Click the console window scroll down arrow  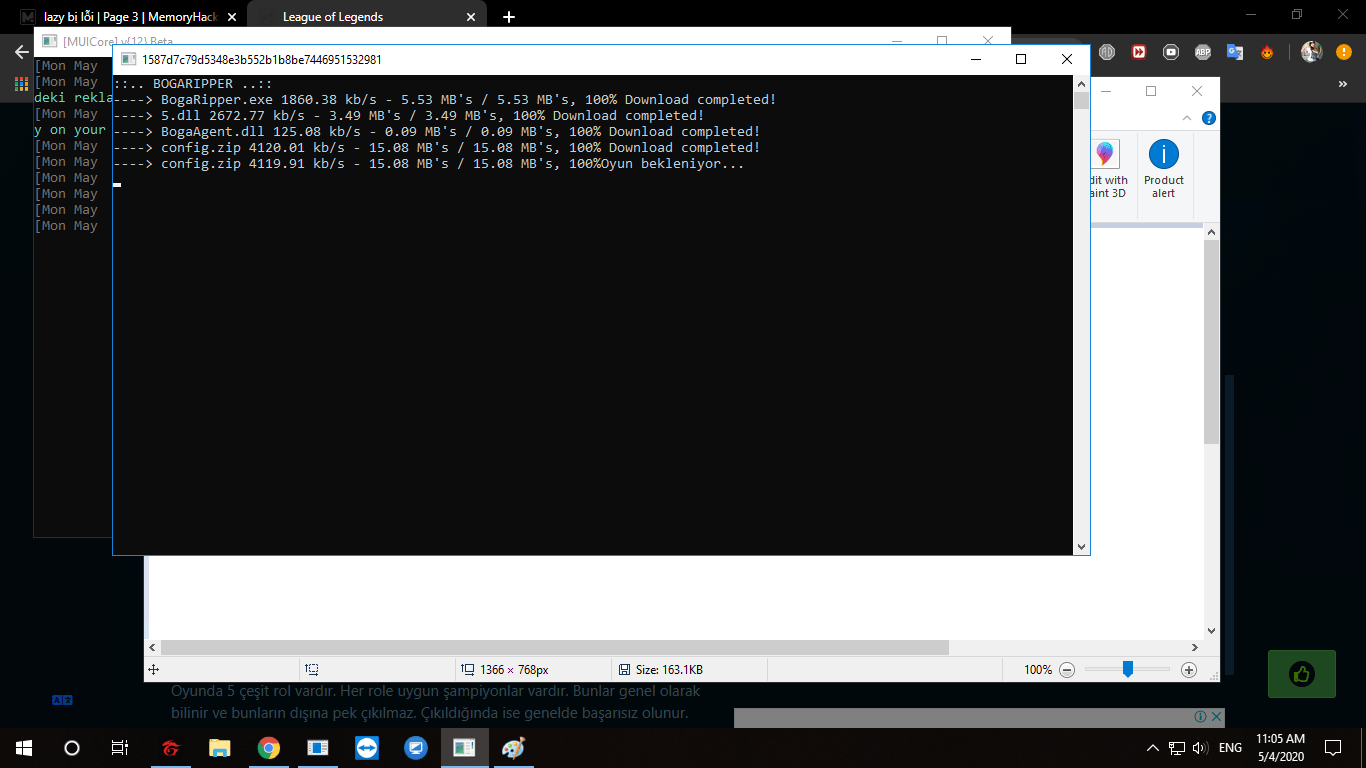1080,547
